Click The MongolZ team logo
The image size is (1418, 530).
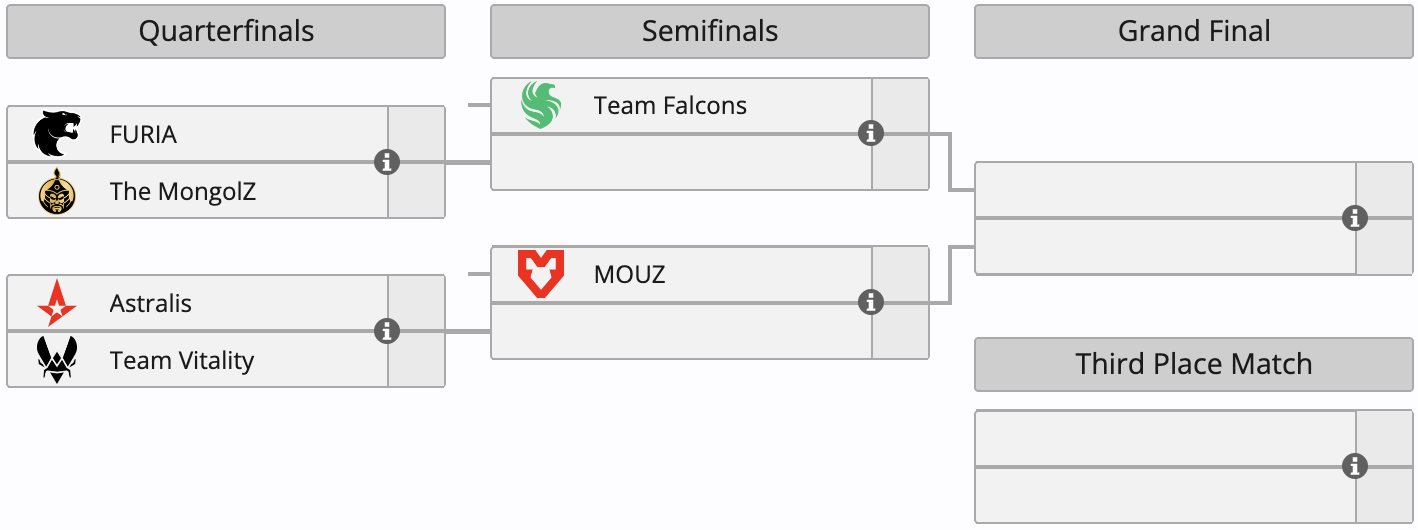click(56, 191)
